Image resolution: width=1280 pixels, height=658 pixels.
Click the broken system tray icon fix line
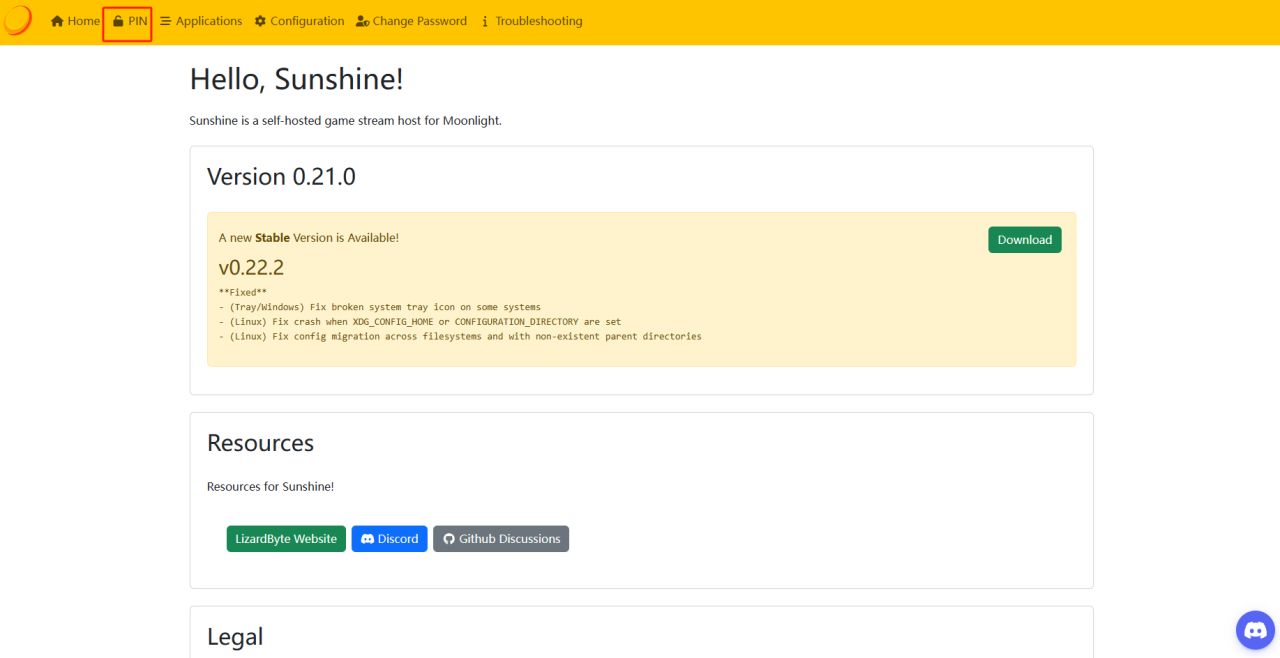tap(379, 307)
